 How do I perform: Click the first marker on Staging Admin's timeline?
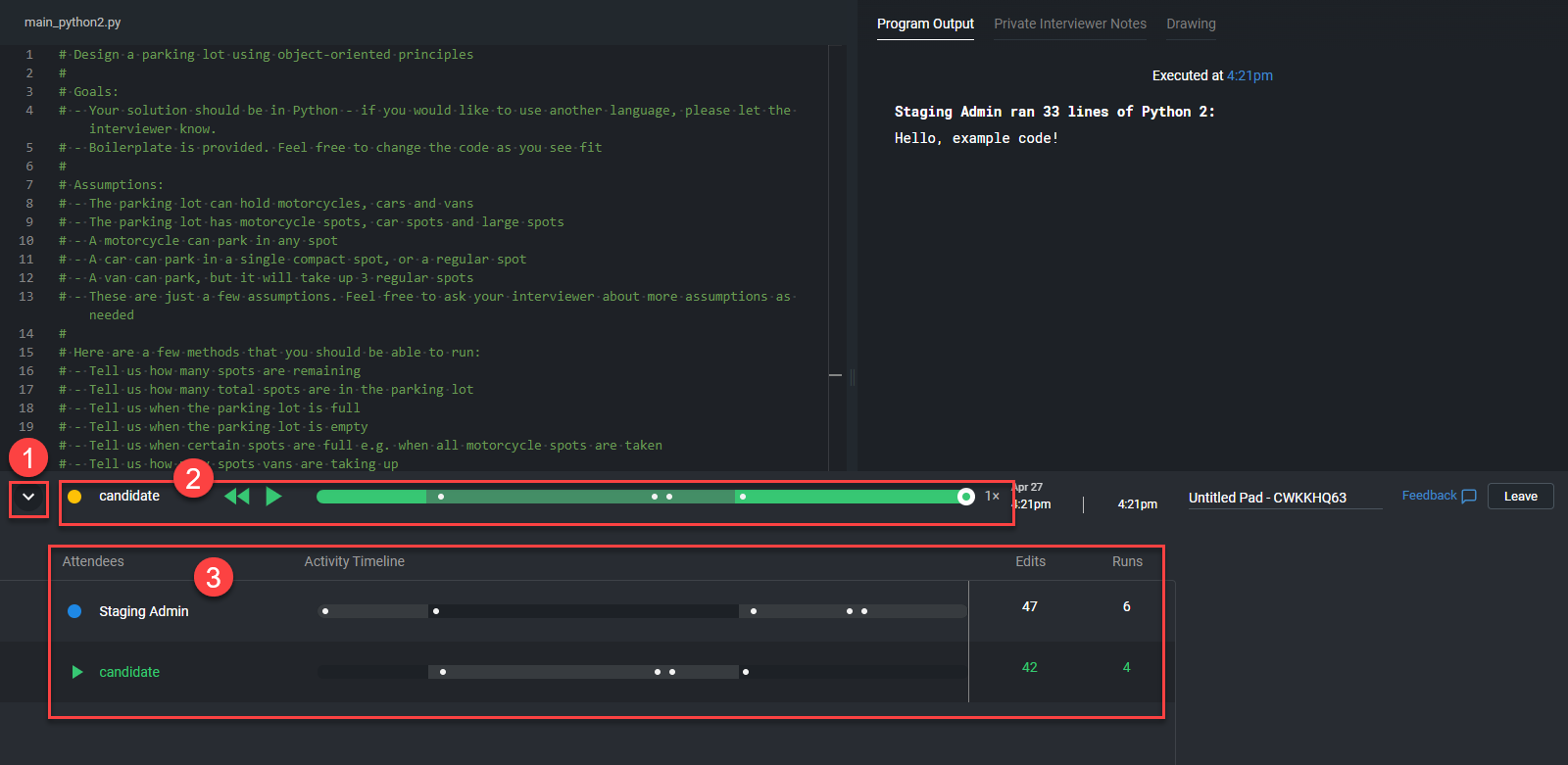click(x=325, y=611)
